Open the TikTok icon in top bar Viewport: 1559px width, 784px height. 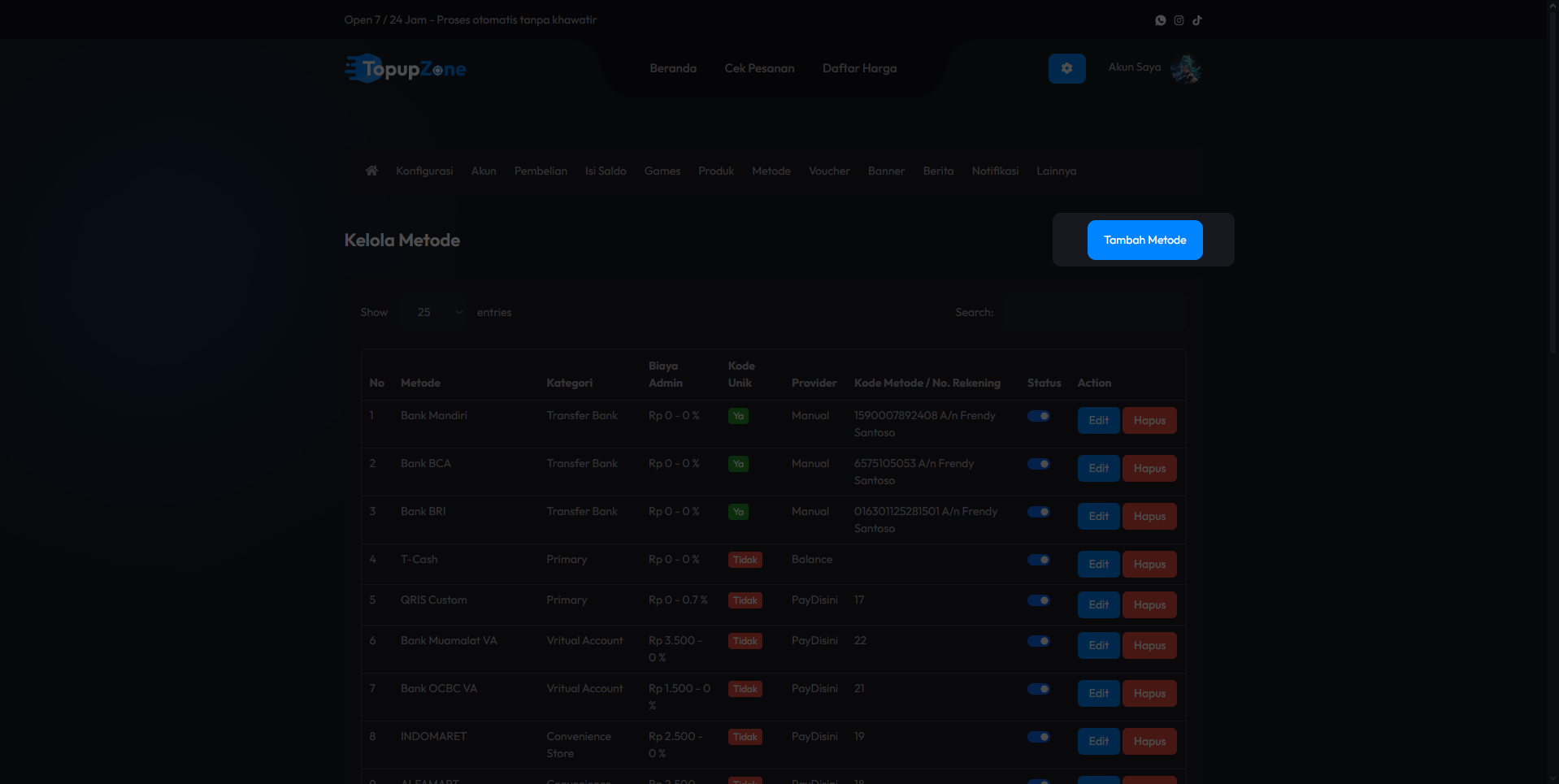[1197, 20]
